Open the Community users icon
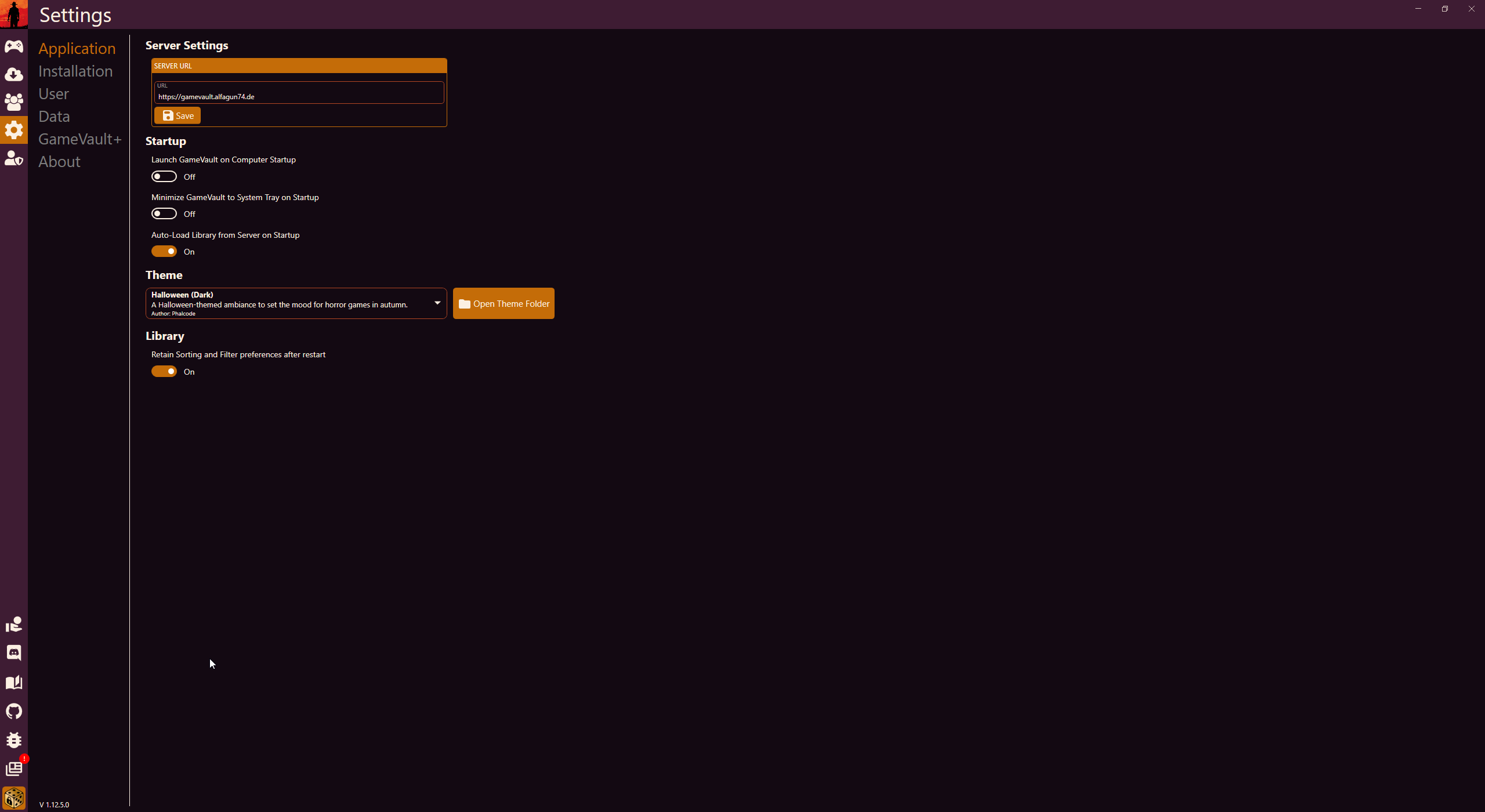The image size is (1485, 812). pyautogui.click(x=14, y=102)
